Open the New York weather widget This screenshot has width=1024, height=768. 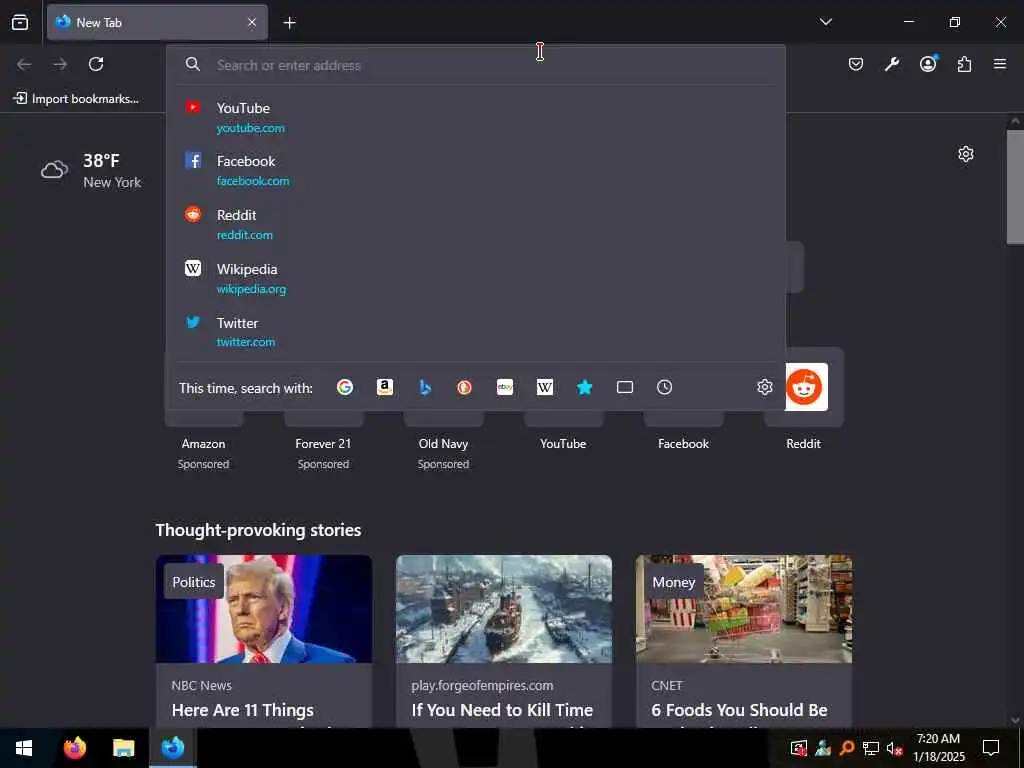(x=91, y=171)
